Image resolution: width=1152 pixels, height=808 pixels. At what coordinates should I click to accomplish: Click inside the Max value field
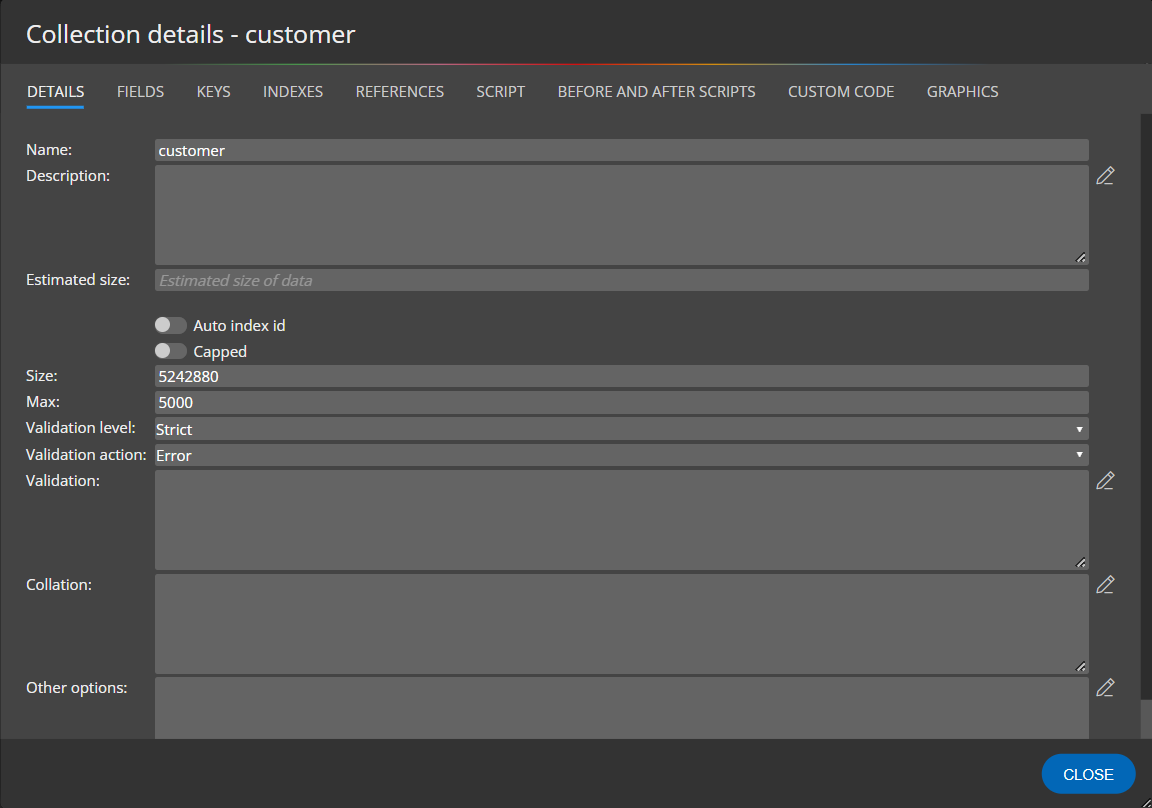pos(621,403)
